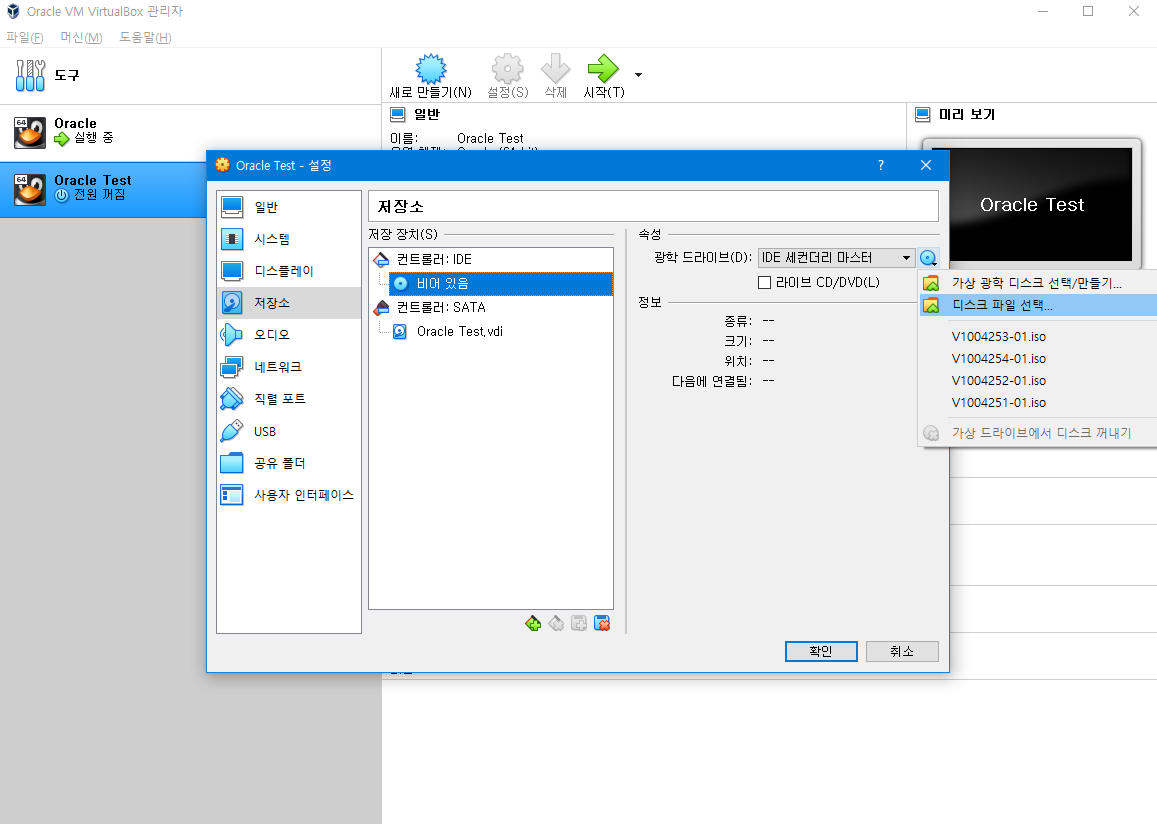Select the empty (비어 있음) optical drive
Viewport: 1157px width, 824px height.
pyautogui.click(x=501, y=283)
